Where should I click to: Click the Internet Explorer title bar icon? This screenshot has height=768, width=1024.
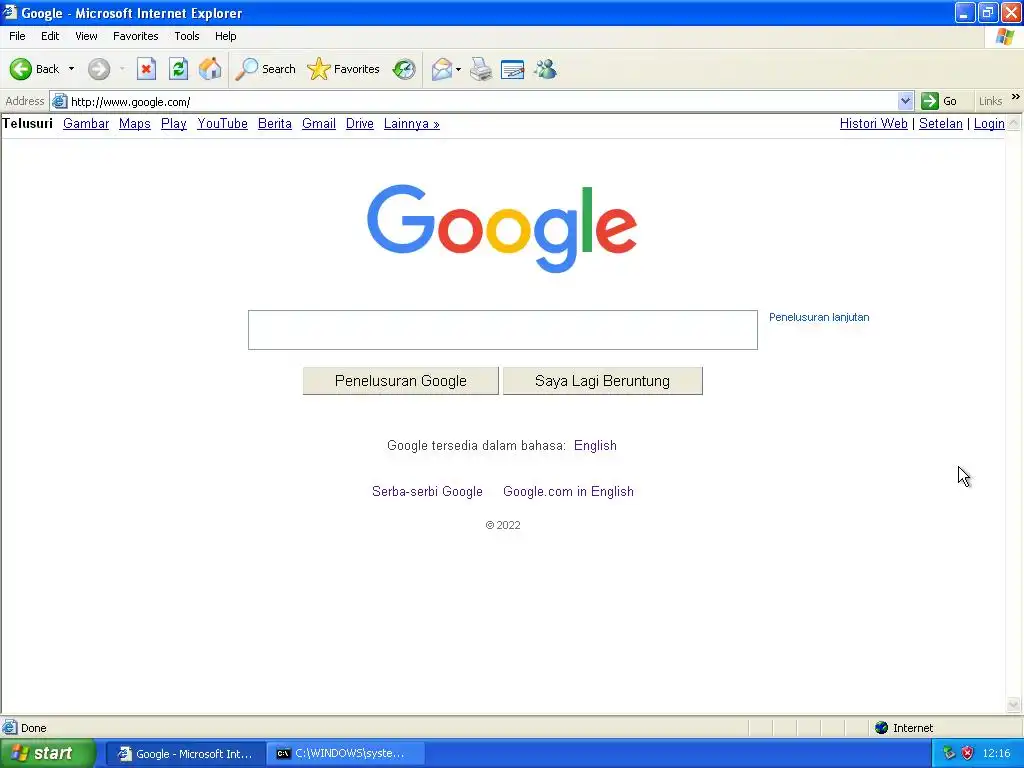[x=10, y=12]
